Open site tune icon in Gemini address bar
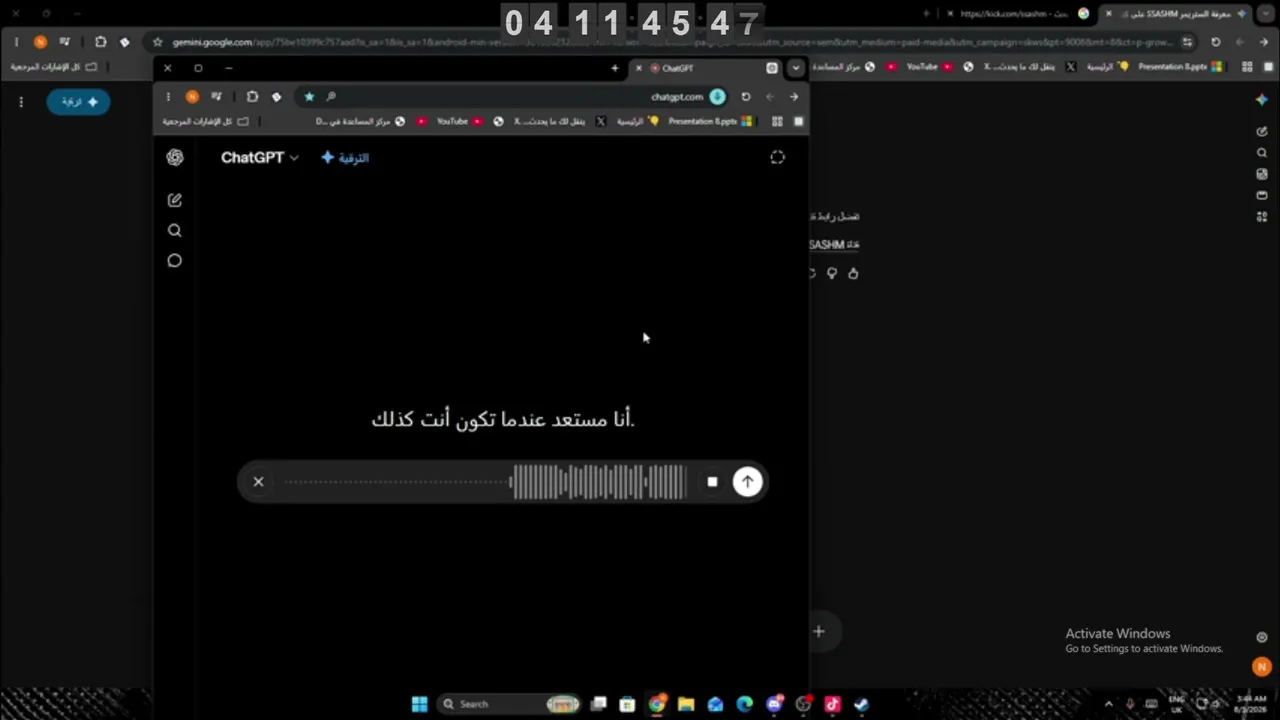 pyautogui.click(x=1187, y=42)
